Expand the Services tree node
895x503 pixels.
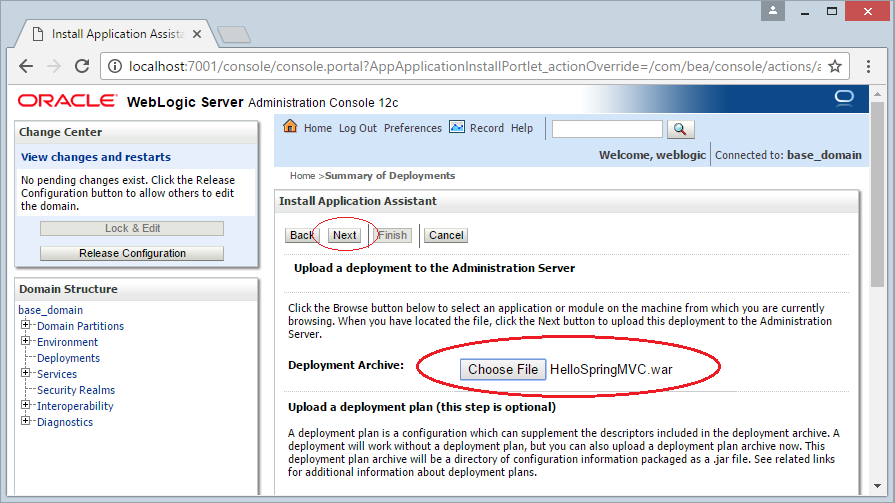click(x=25, y=373)
